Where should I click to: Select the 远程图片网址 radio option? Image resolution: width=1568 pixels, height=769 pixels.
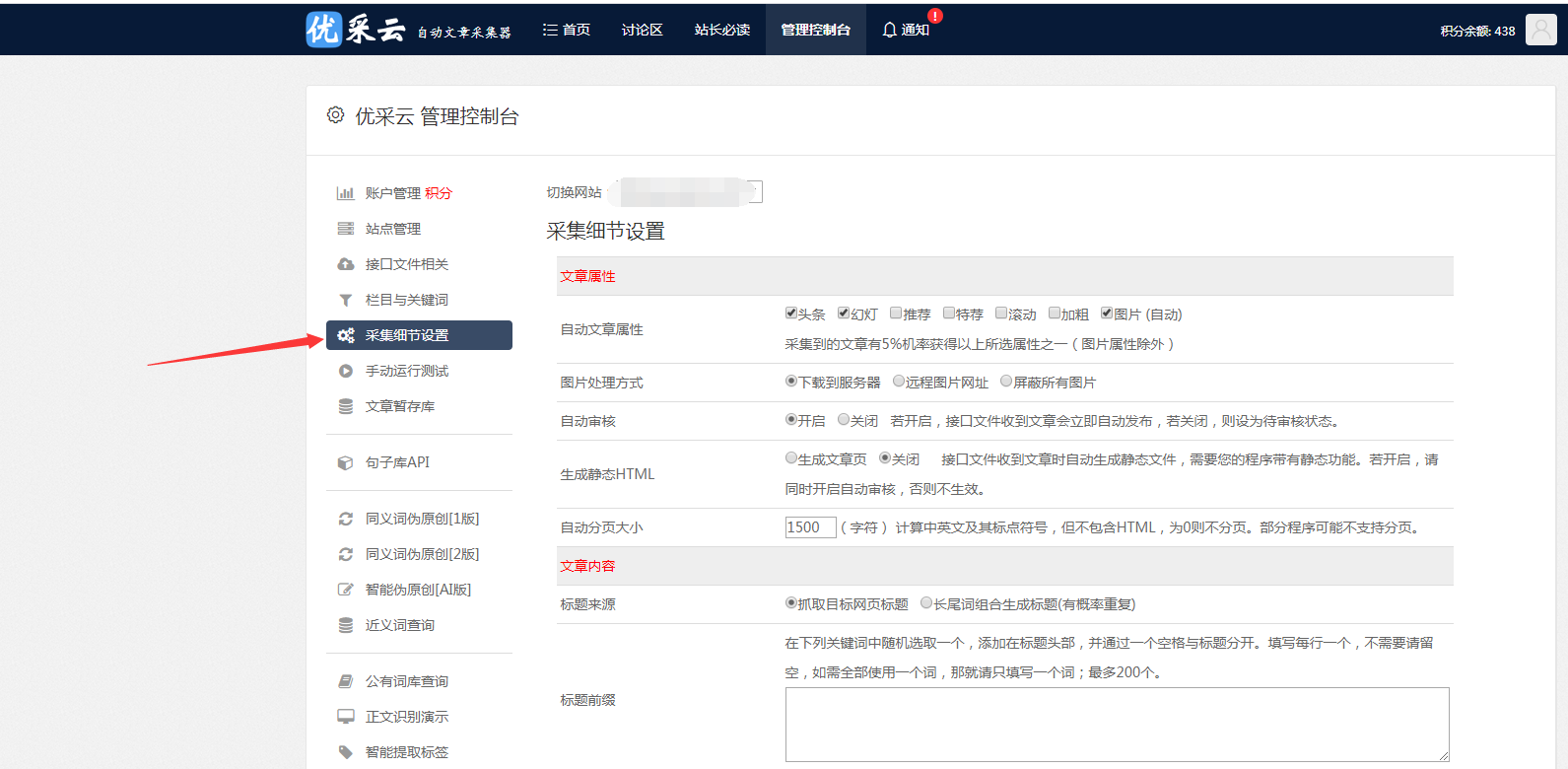(x=899, y=382)
